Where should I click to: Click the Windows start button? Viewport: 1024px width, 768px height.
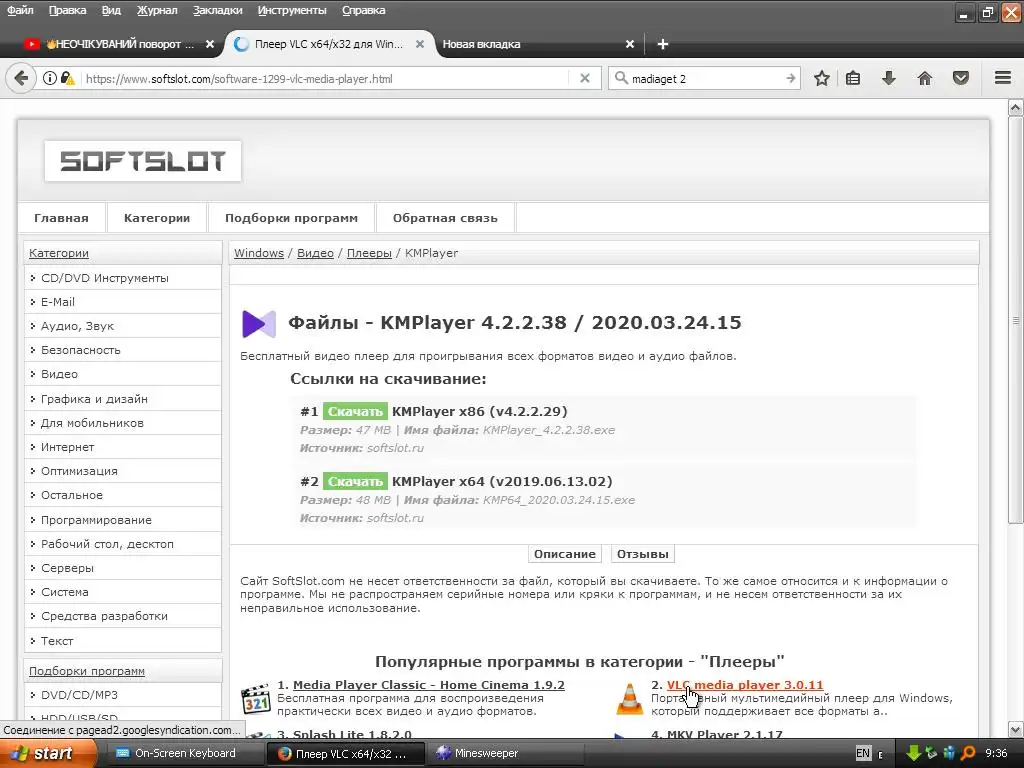(x=46, y=753)
